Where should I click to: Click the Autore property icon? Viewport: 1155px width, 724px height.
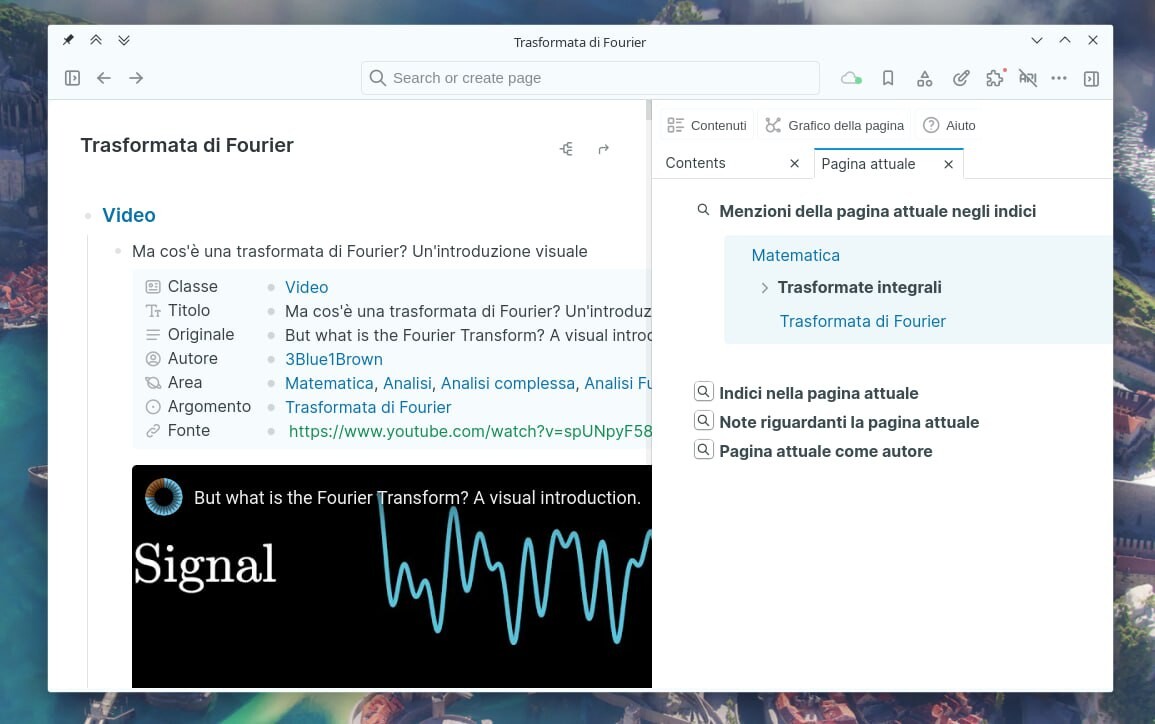(153, 359)
